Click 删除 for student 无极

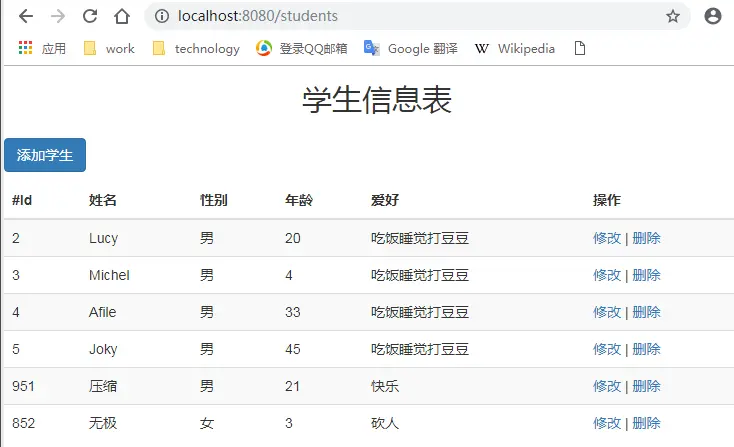click(646, 423)
